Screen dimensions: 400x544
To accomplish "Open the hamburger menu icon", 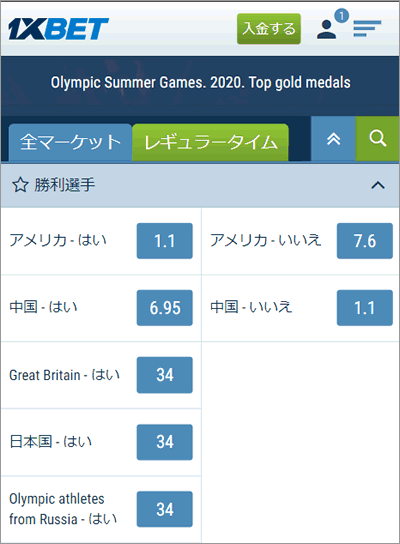I will pyautogui.click(x=367, y=29).
